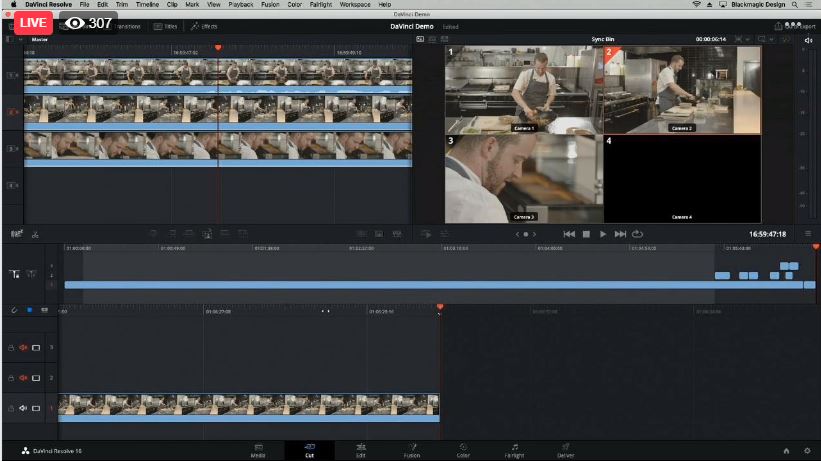Mute audio on track 3

pos(23,348)
